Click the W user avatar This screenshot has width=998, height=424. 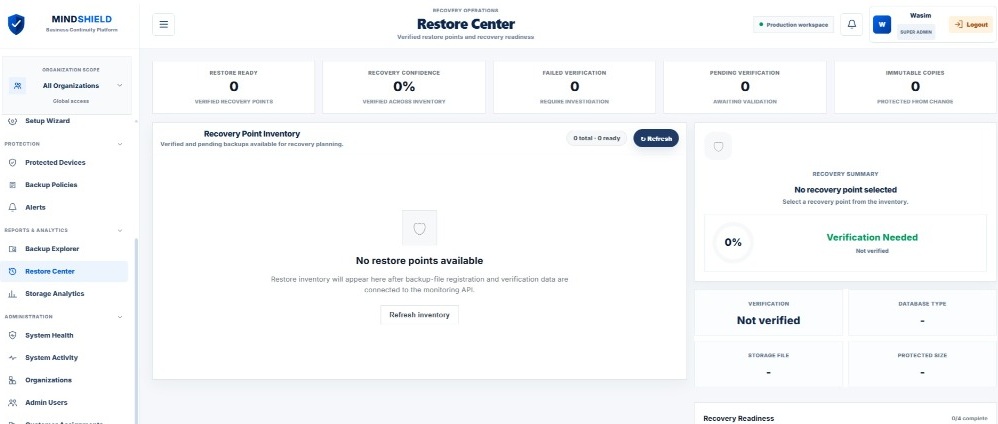[882, 25]
